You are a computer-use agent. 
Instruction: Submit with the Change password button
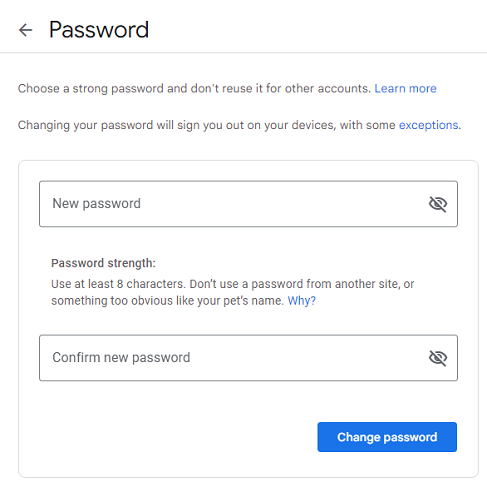coord(387,437)
